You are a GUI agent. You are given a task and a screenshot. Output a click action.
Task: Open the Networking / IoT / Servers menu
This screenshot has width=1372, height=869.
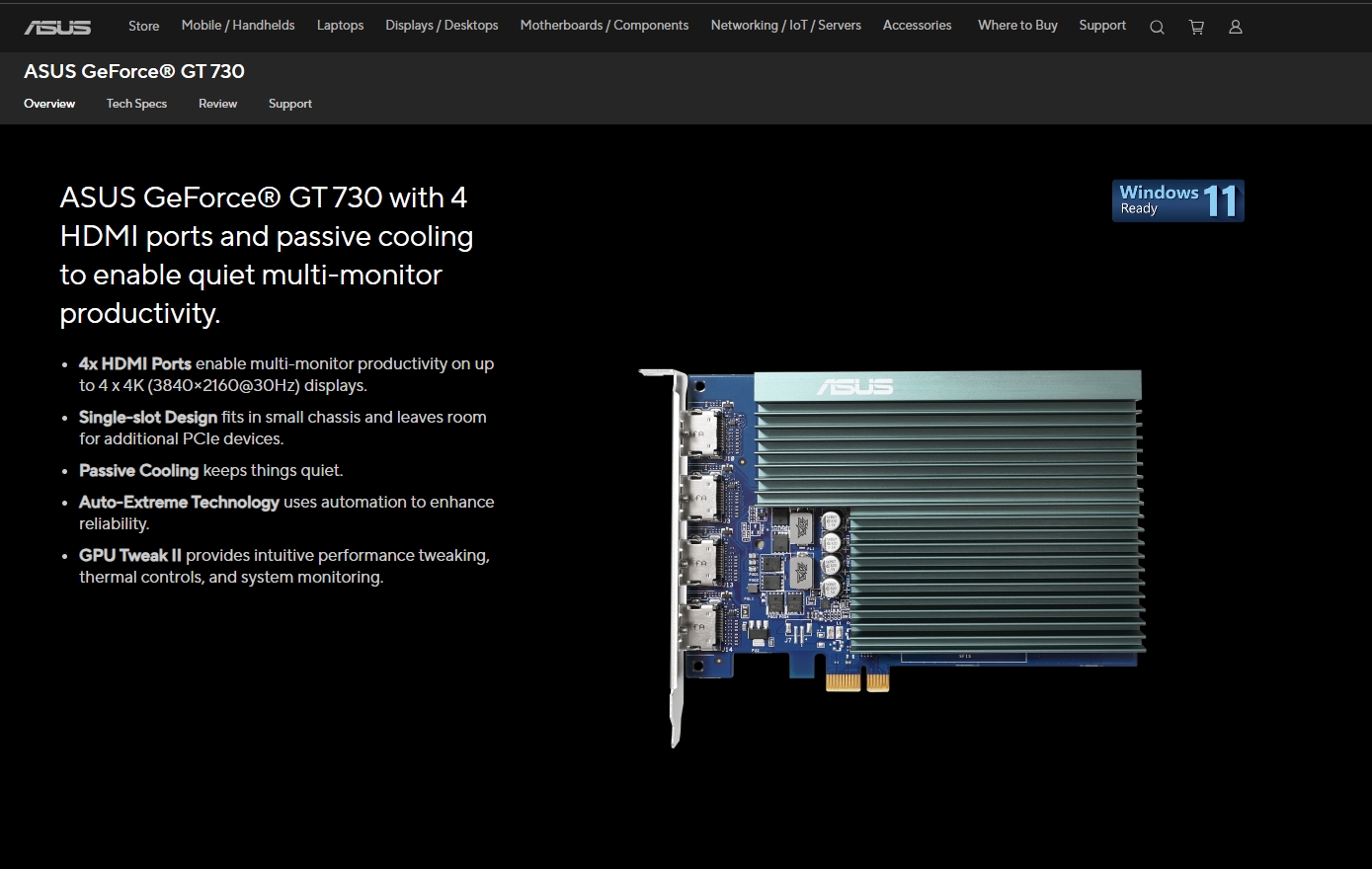point(785,26)
